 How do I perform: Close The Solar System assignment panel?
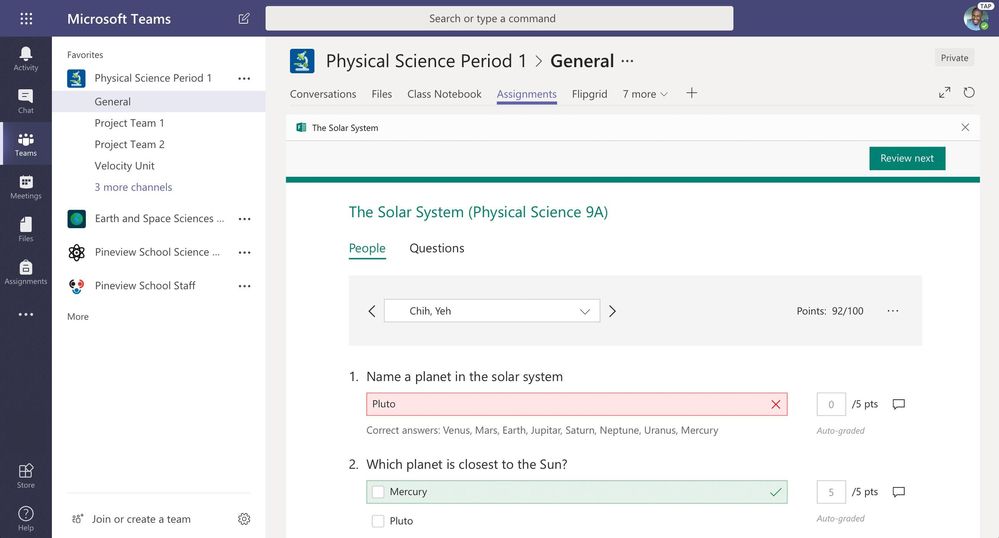coord(965,127)
